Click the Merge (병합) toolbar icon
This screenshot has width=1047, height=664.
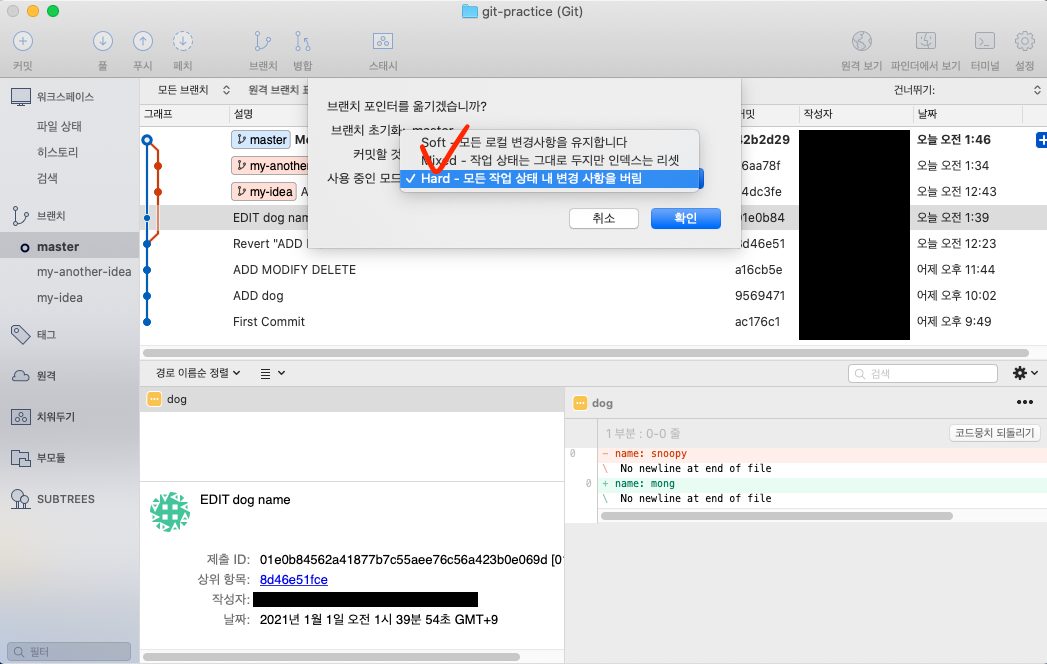tap(302, 41)
